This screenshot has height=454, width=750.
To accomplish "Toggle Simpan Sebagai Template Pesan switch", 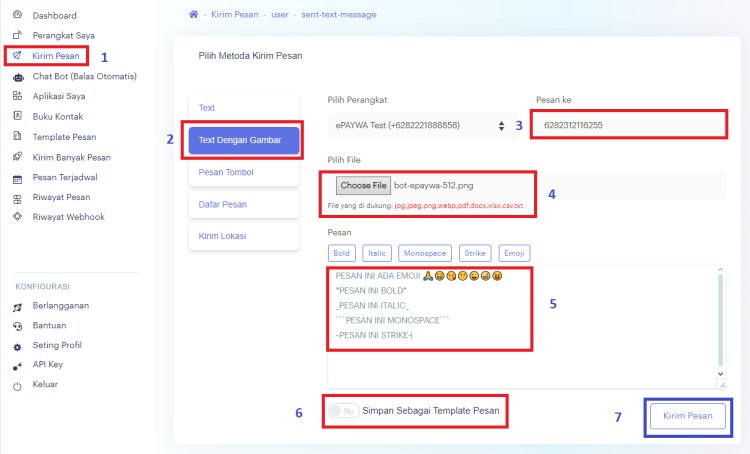I will 343,410.
